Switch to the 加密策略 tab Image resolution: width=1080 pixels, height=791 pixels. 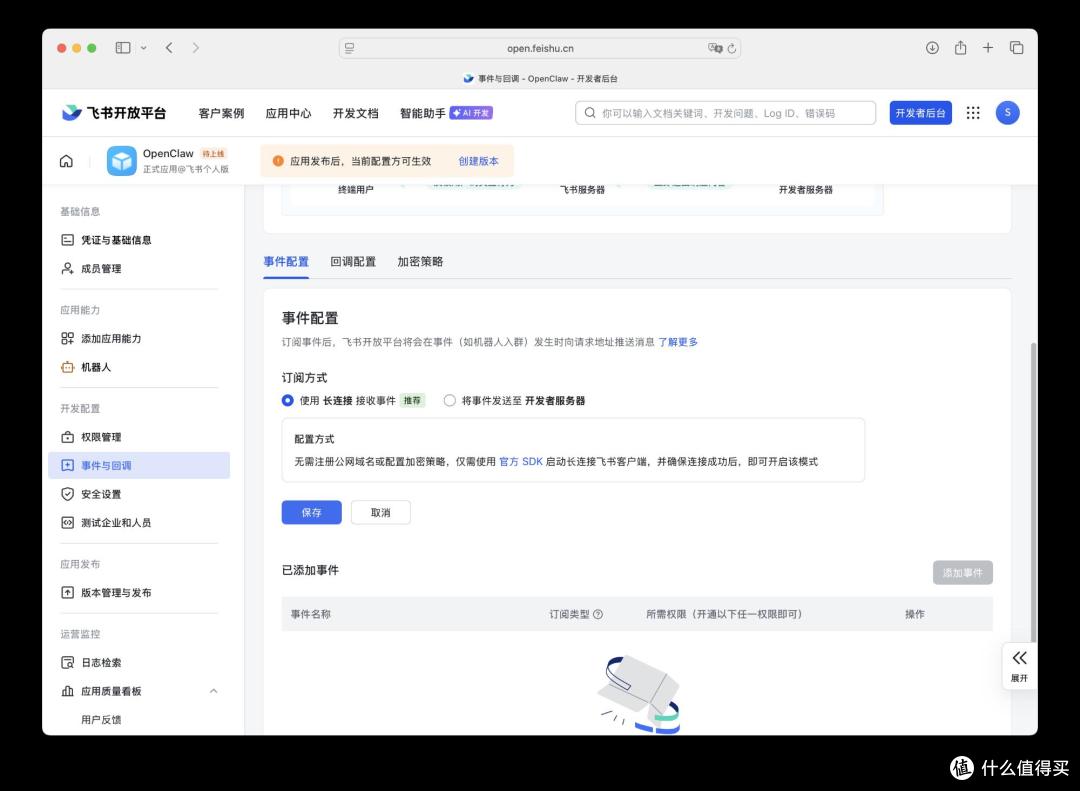tap(420, 262)
